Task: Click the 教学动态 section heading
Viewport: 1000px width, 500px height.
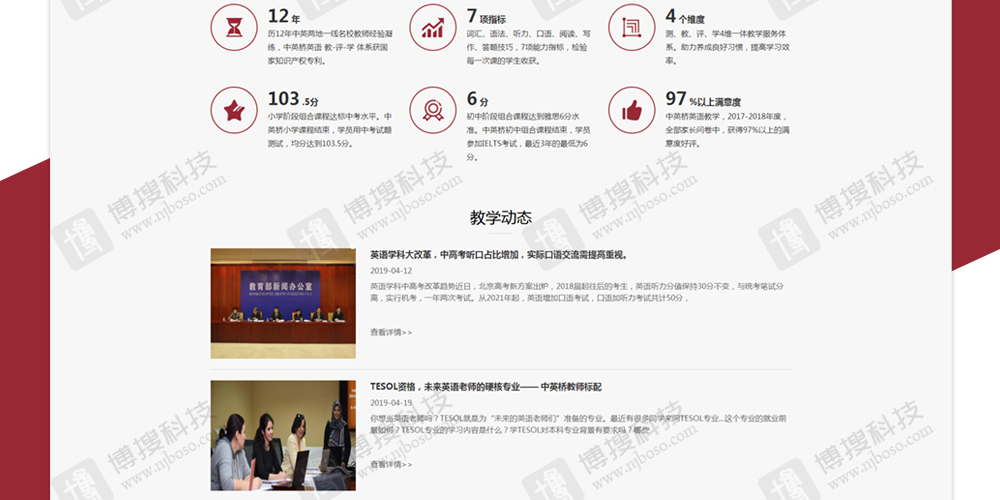Action: click(500, 217)
